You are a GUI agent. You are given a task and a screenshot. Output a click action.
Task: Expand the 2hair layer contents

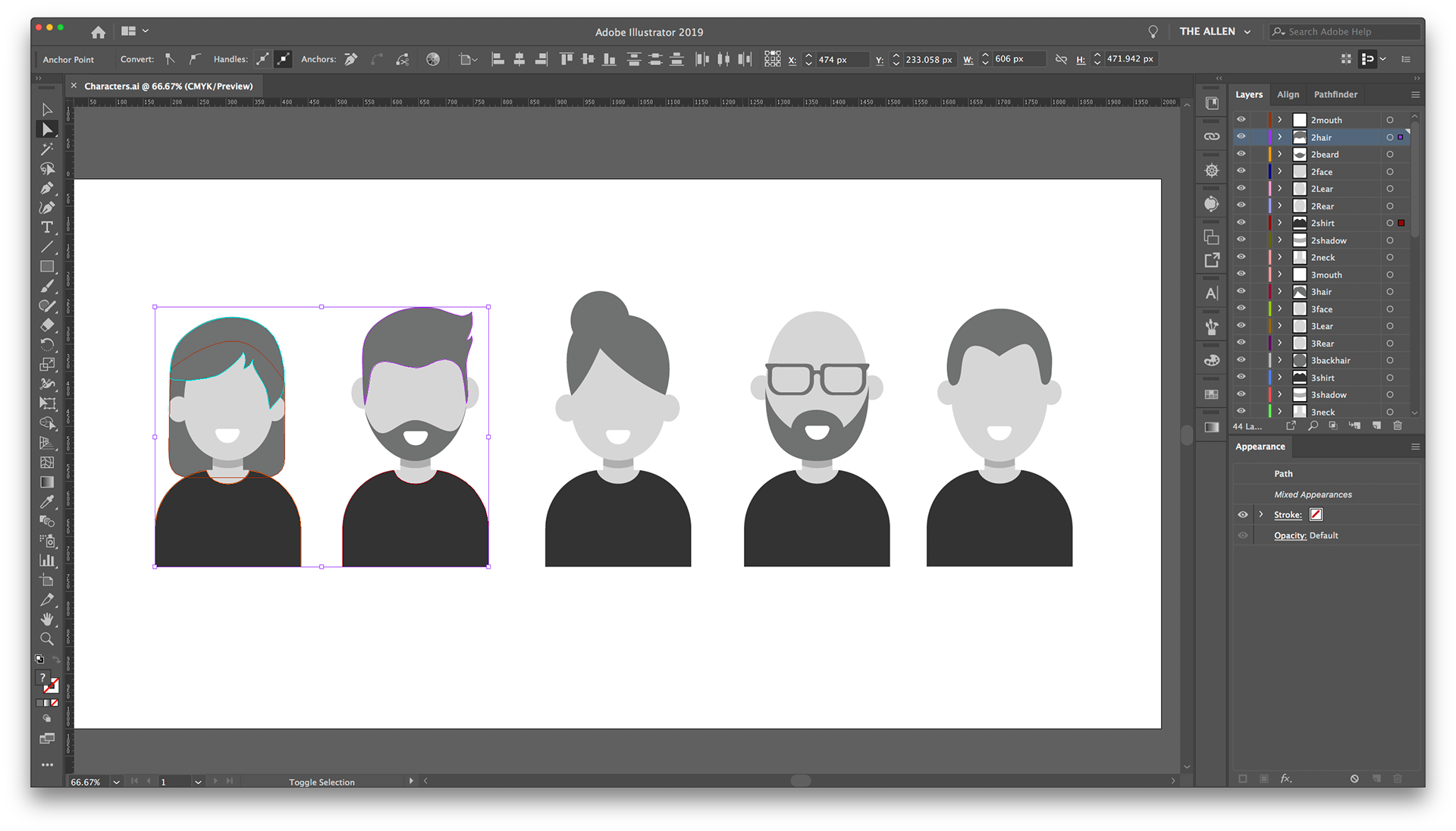pyautogui.click(x=1280, y=137)
